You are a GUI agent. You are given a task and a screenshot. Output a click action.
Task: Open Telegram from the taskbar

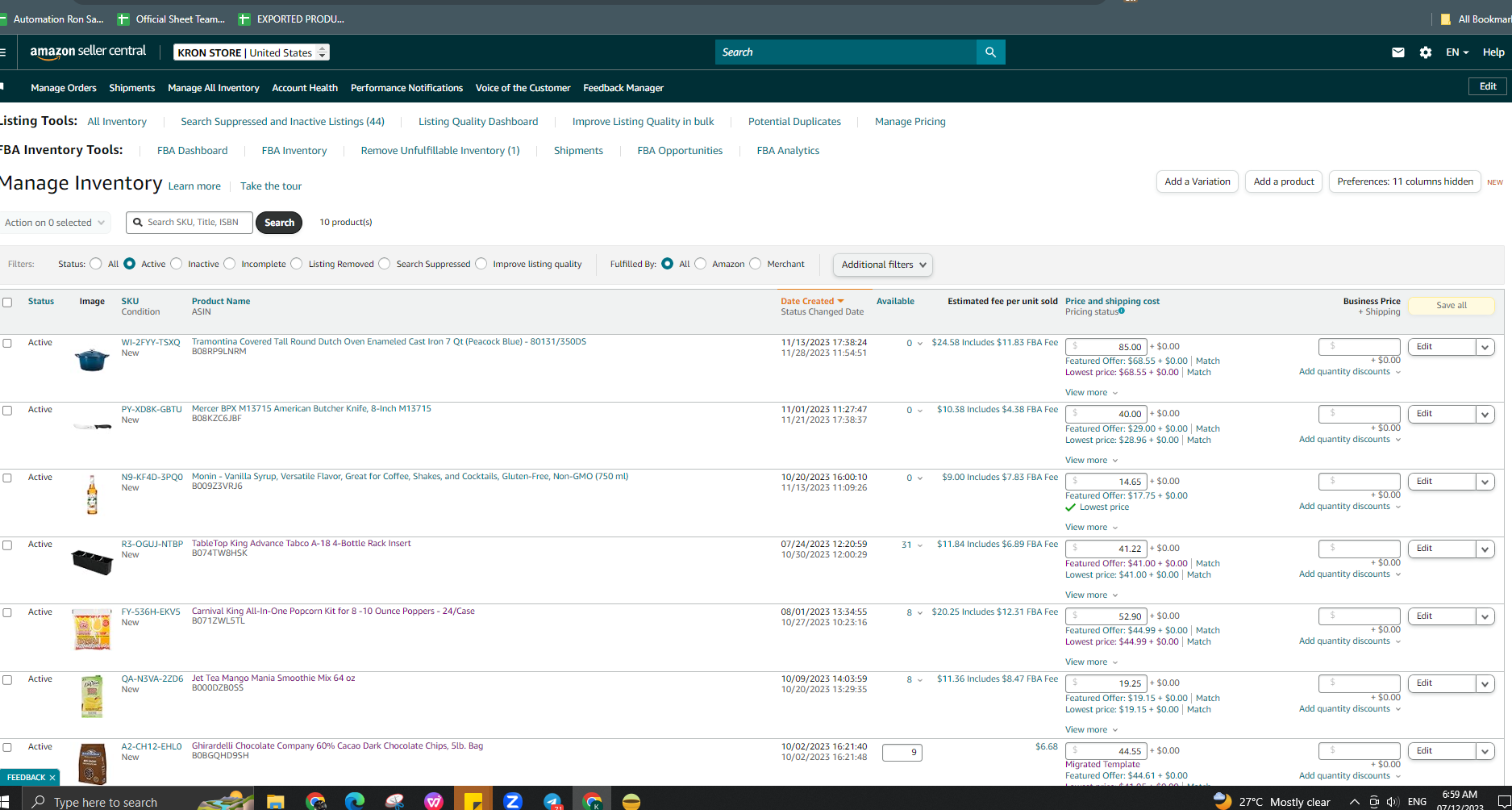552,801
